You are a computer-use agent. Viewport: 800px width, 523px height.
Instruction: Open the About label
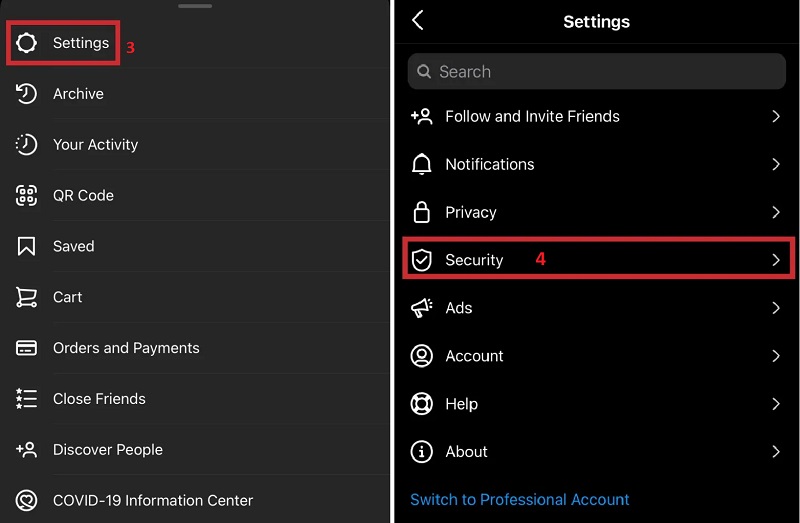466,452
